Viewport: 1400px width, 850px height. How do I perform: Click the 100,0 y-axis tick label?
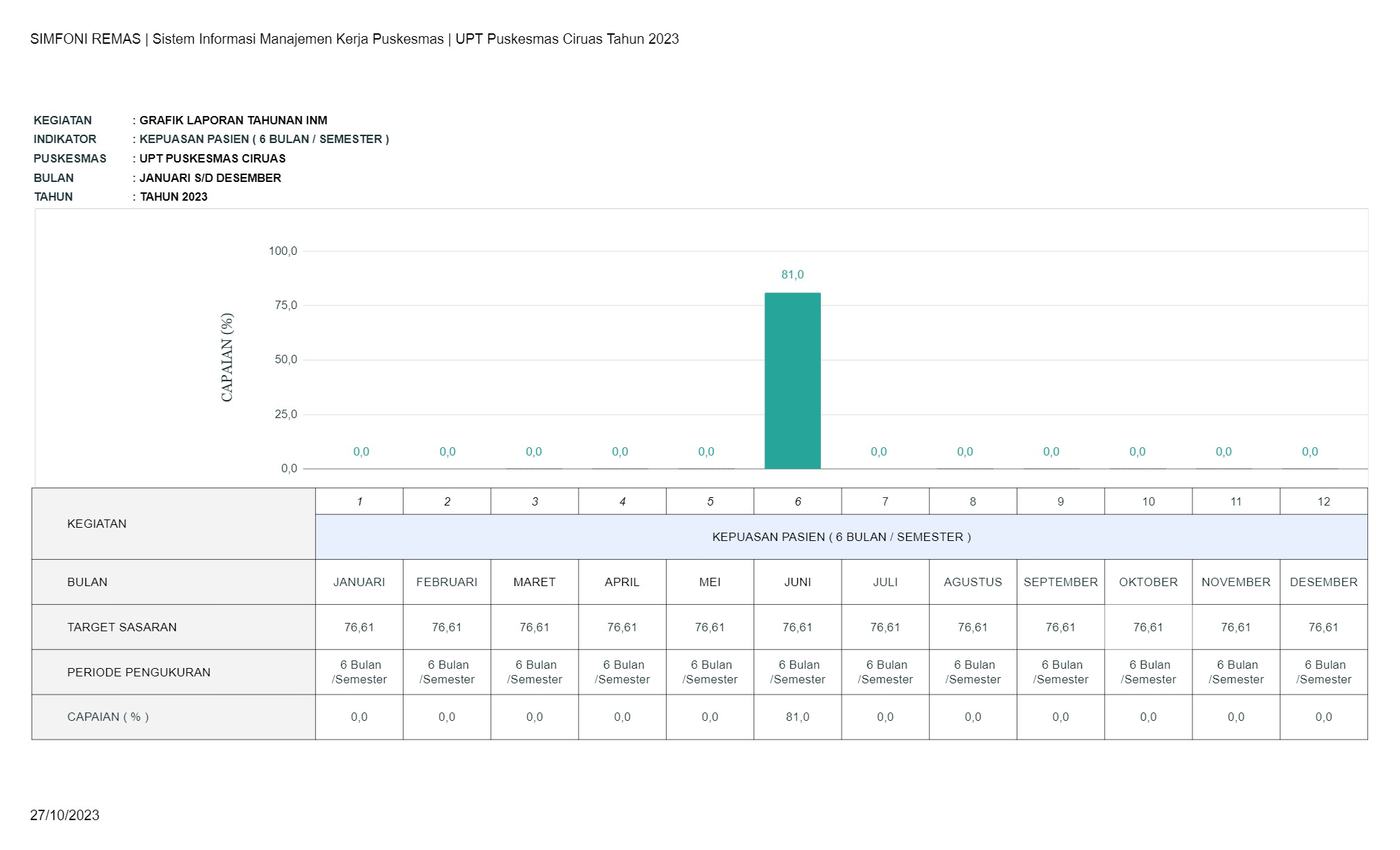coord(283,251)
